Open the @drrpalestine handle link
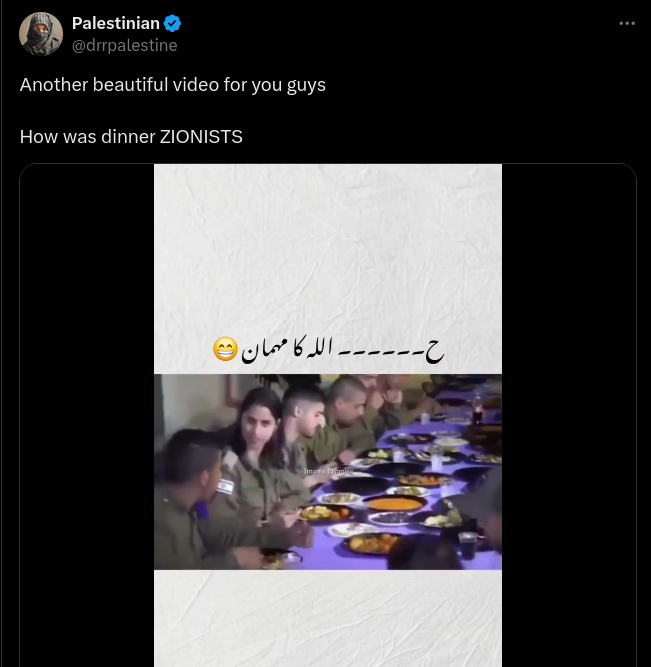The image size is (651, 667). point(124,45)
